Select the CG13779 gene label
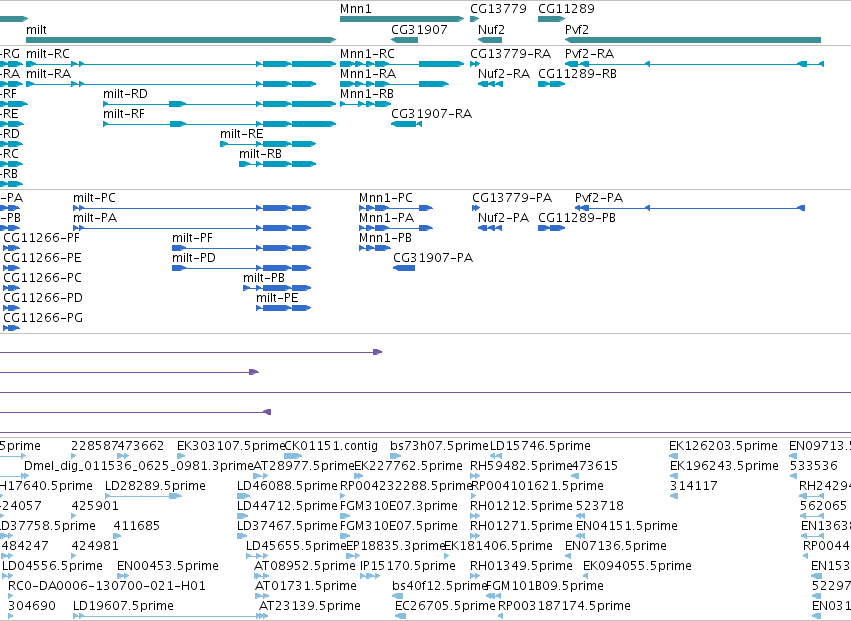 coord(498,9)
